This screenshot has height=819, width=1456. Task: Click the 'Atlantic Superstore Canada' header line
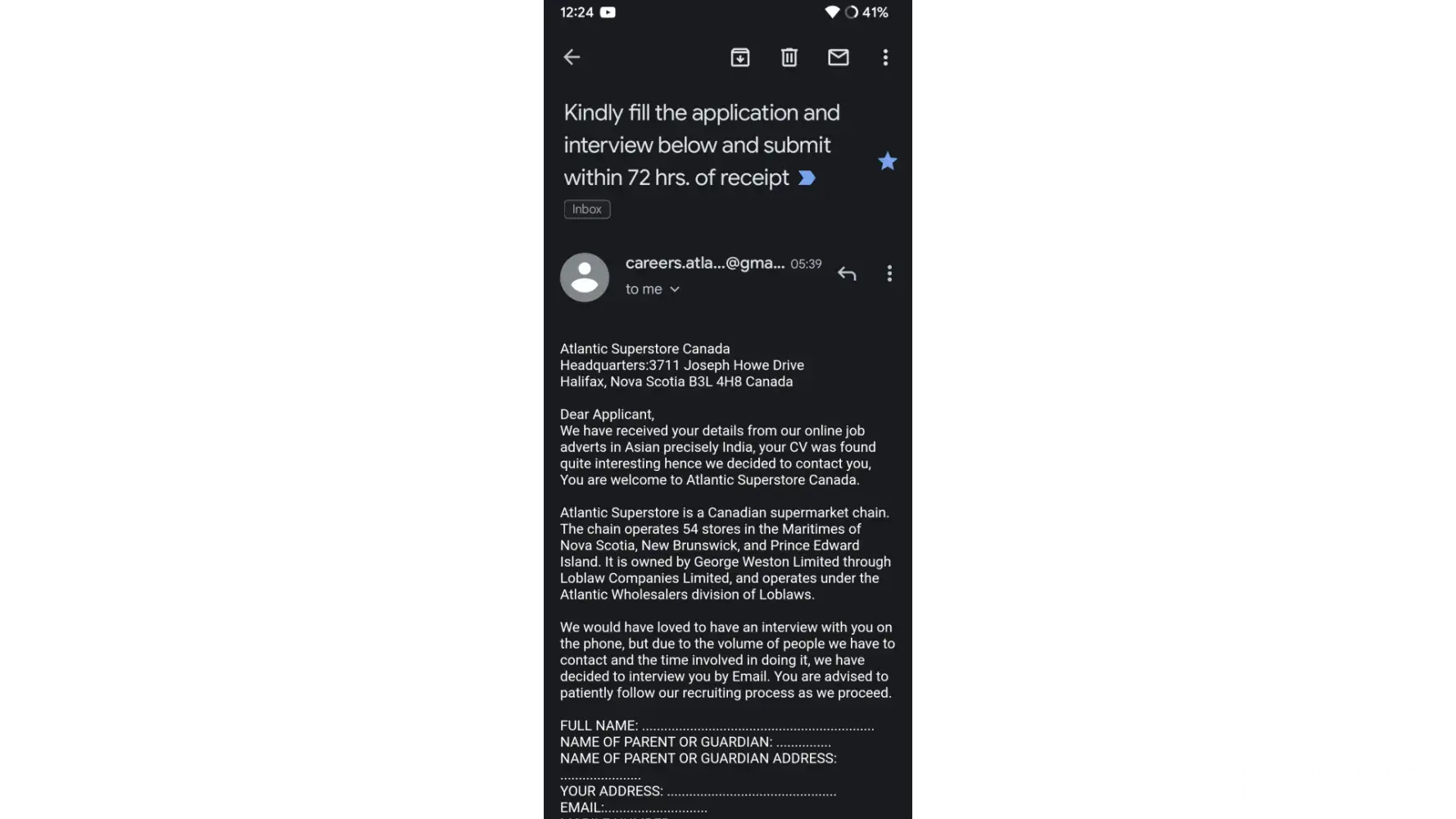644,349
